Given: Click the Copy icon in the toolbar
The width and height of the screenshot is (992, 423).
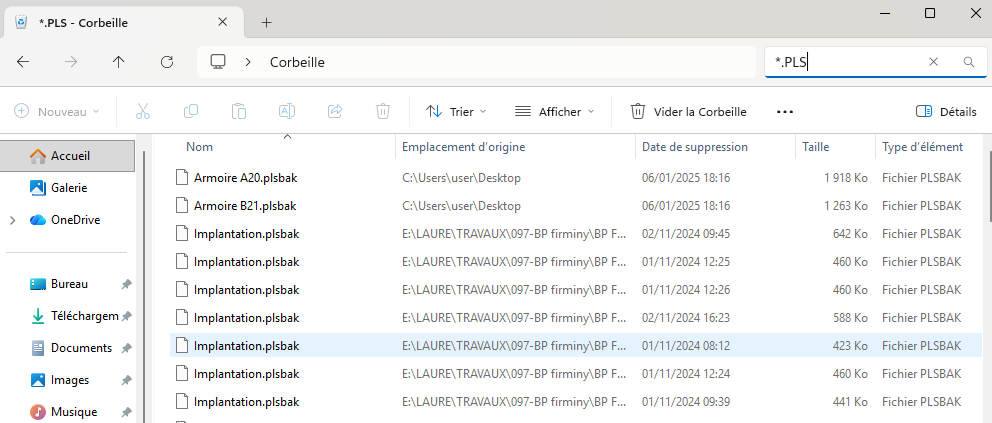Looking at the screenshot, I should [191, 112].
